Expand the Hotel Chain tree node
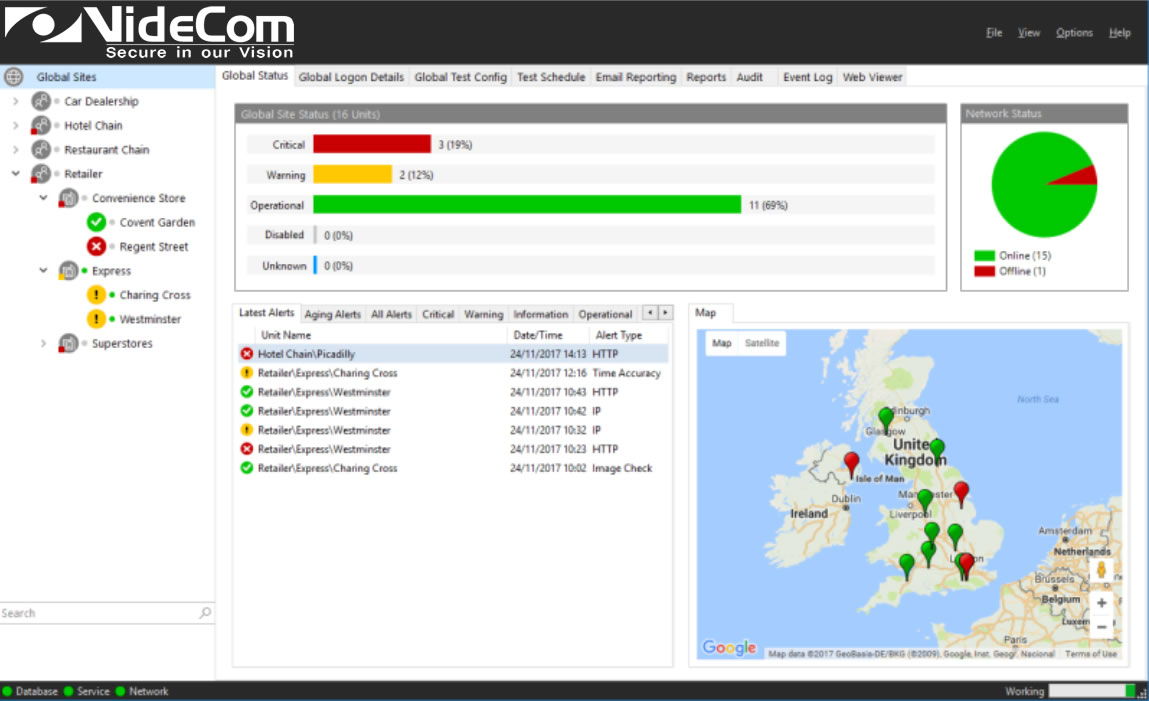Viewport: 1149px width, 701px height. pyautogui.click(x=15, y=125)
